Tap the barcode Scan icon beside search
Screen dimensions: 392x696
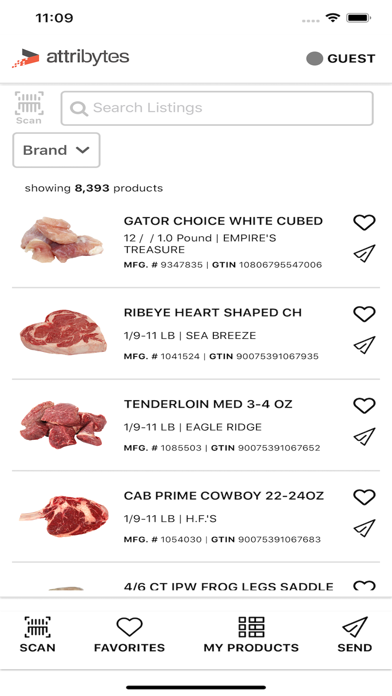29,108
